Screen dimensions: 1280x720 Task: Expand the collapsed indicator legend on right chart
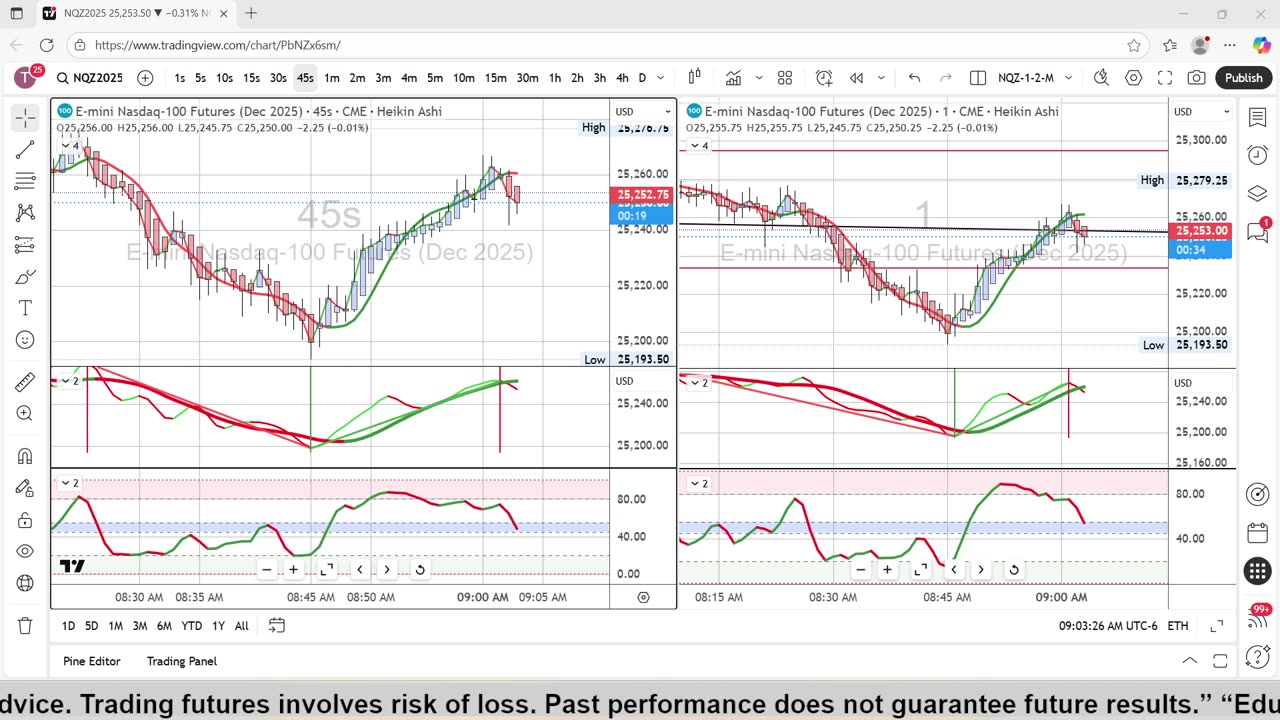pyautogui.click(x=699, y=146)
